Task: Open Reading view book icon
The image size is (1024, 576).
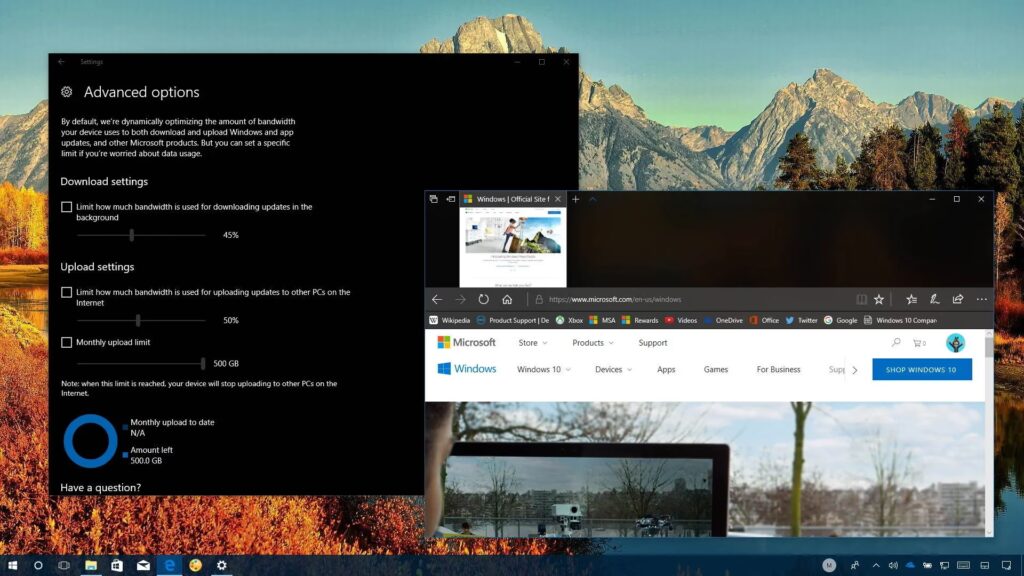Action: (861, 299)
